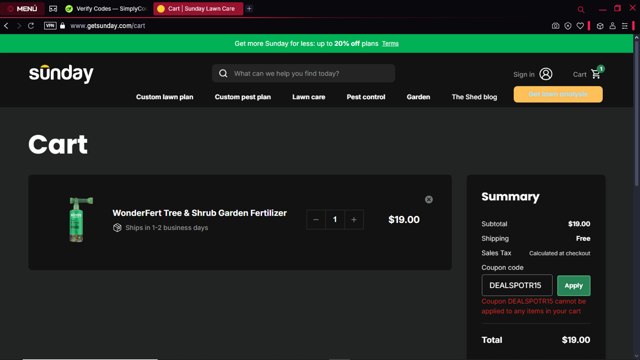Click 'Calculated at checkout' text
Viewport: 640px width, 360px height.
pos(560,253)
